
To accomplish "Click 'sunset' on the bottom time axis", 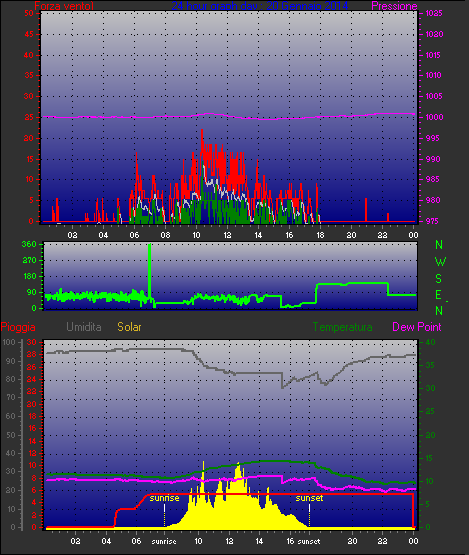I will click(309, 541).
